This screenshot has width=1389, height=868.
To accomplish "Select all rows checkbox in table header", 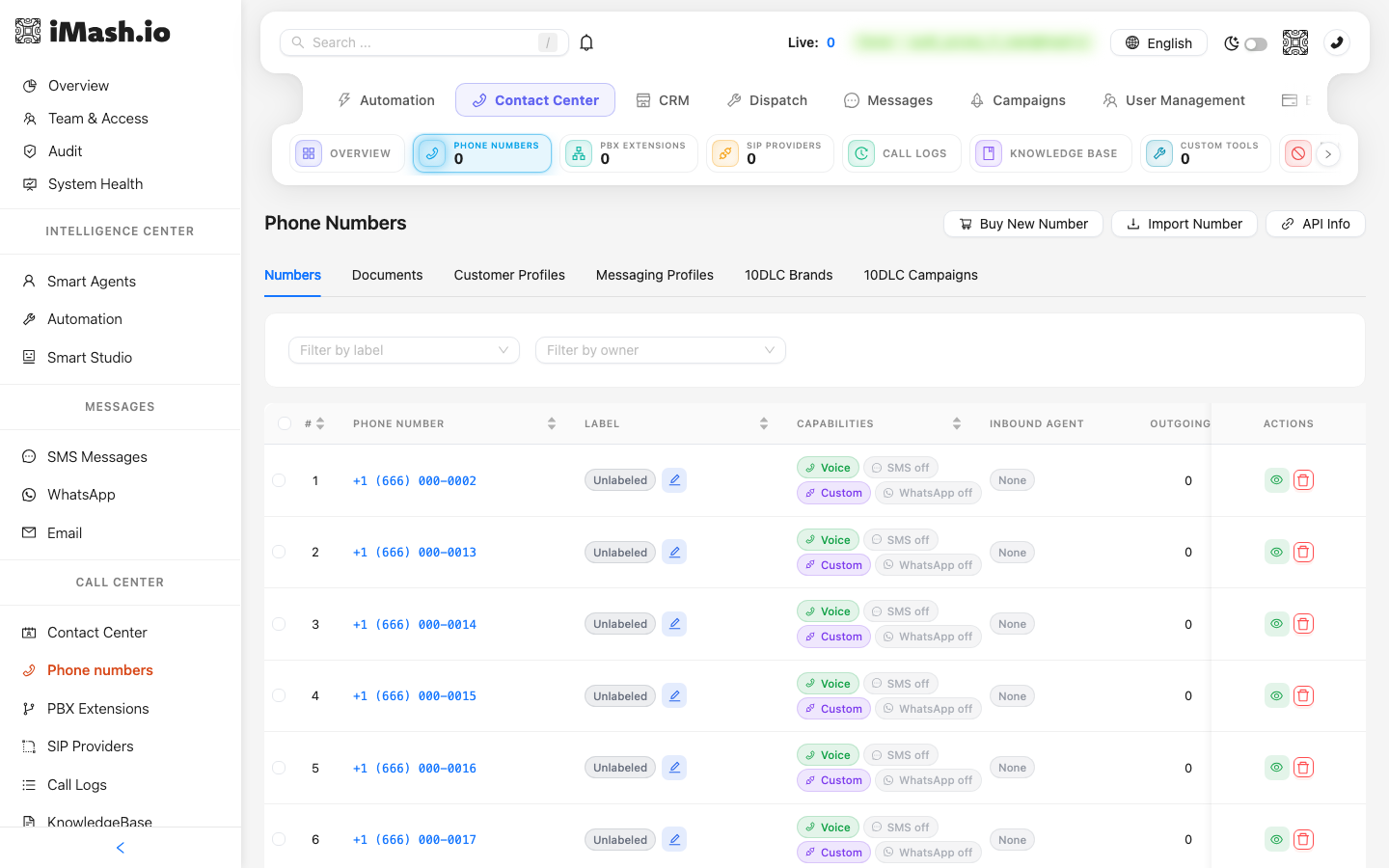I will pos(285,423).
